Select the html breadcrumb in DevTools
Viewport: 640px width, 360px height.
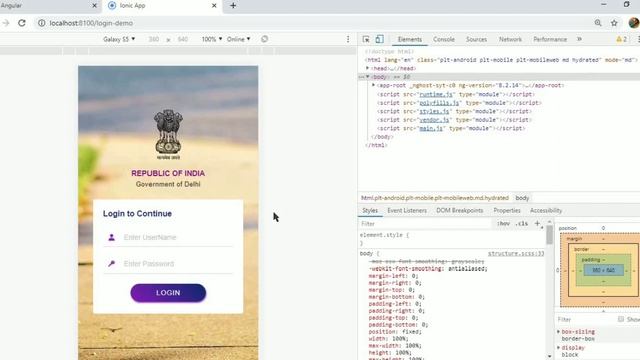pos(435,198)
